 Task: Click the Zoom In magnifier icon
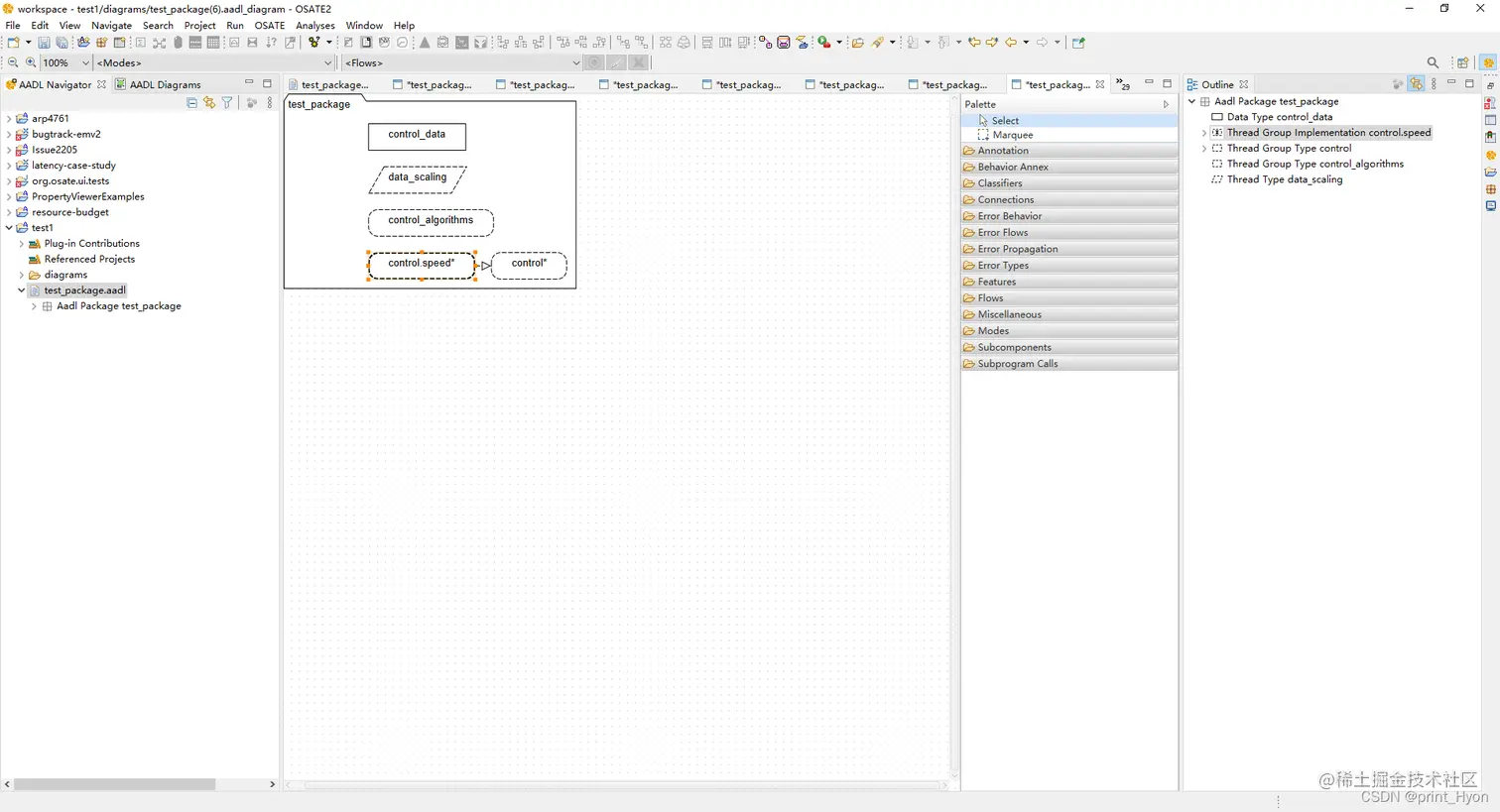(31, 62)
